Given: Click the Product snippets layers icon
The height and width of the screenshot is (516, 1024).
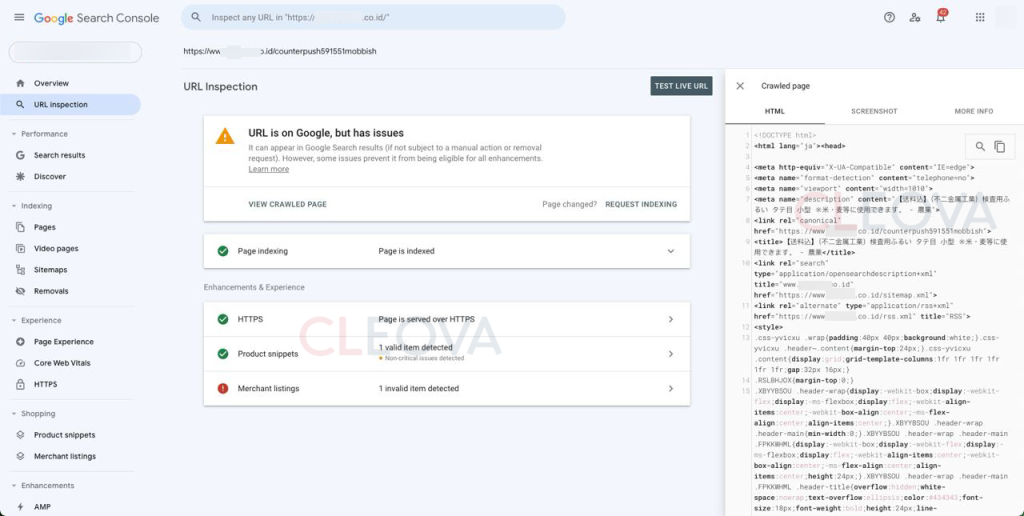Looking at the screenshot, I should 20,435.
